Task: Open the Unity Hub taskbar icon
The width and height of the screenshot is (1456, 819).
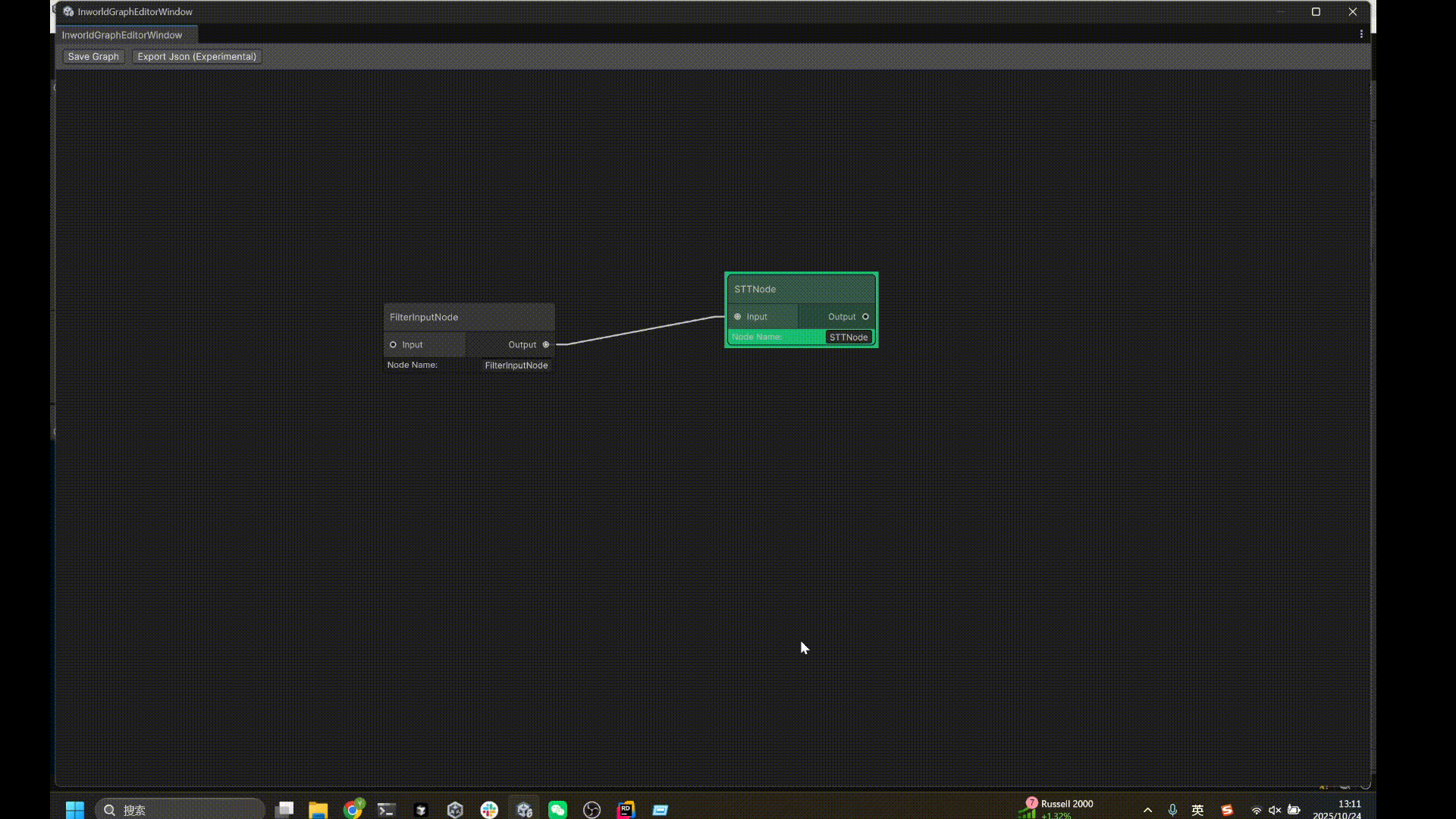Action: 455,810
